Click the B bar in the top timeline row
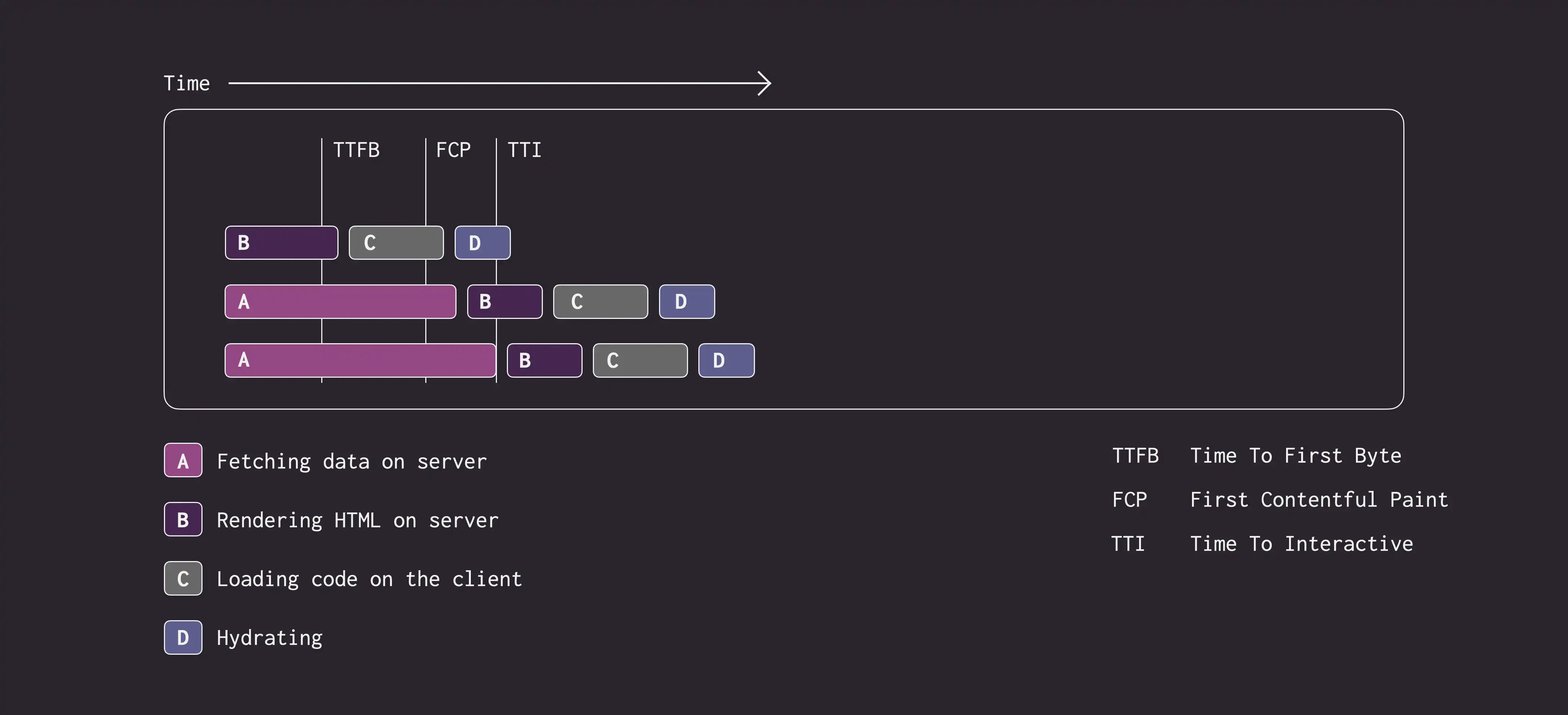Viewport: 1568px width, 715px height. pyautogui.click(x=281, y=243)
